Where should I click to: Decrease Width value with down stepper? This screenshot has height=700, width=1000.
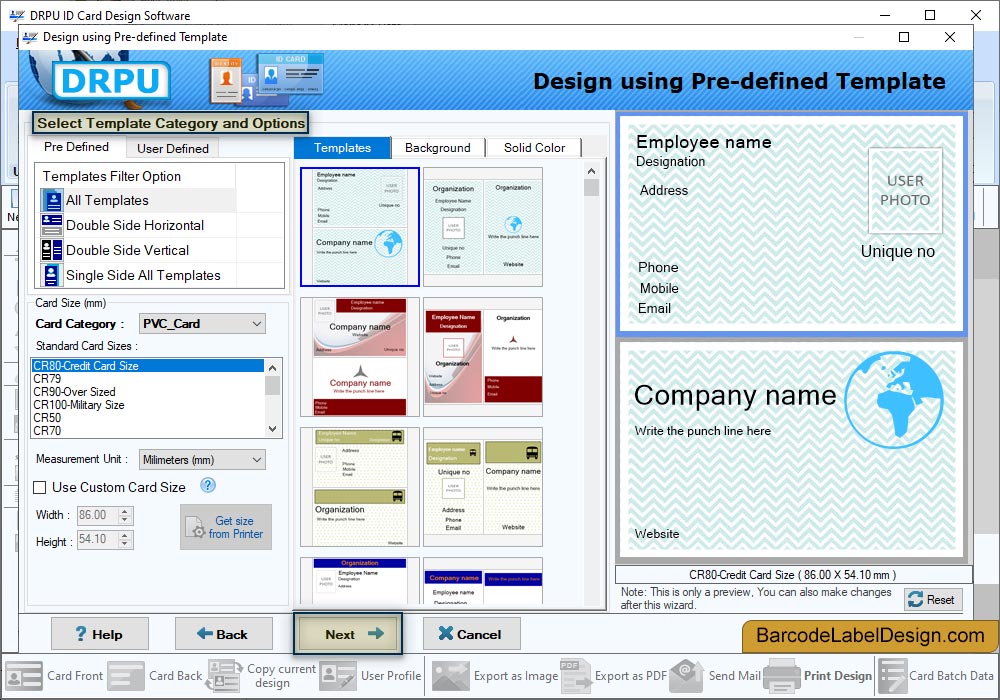tap(125, 520)
